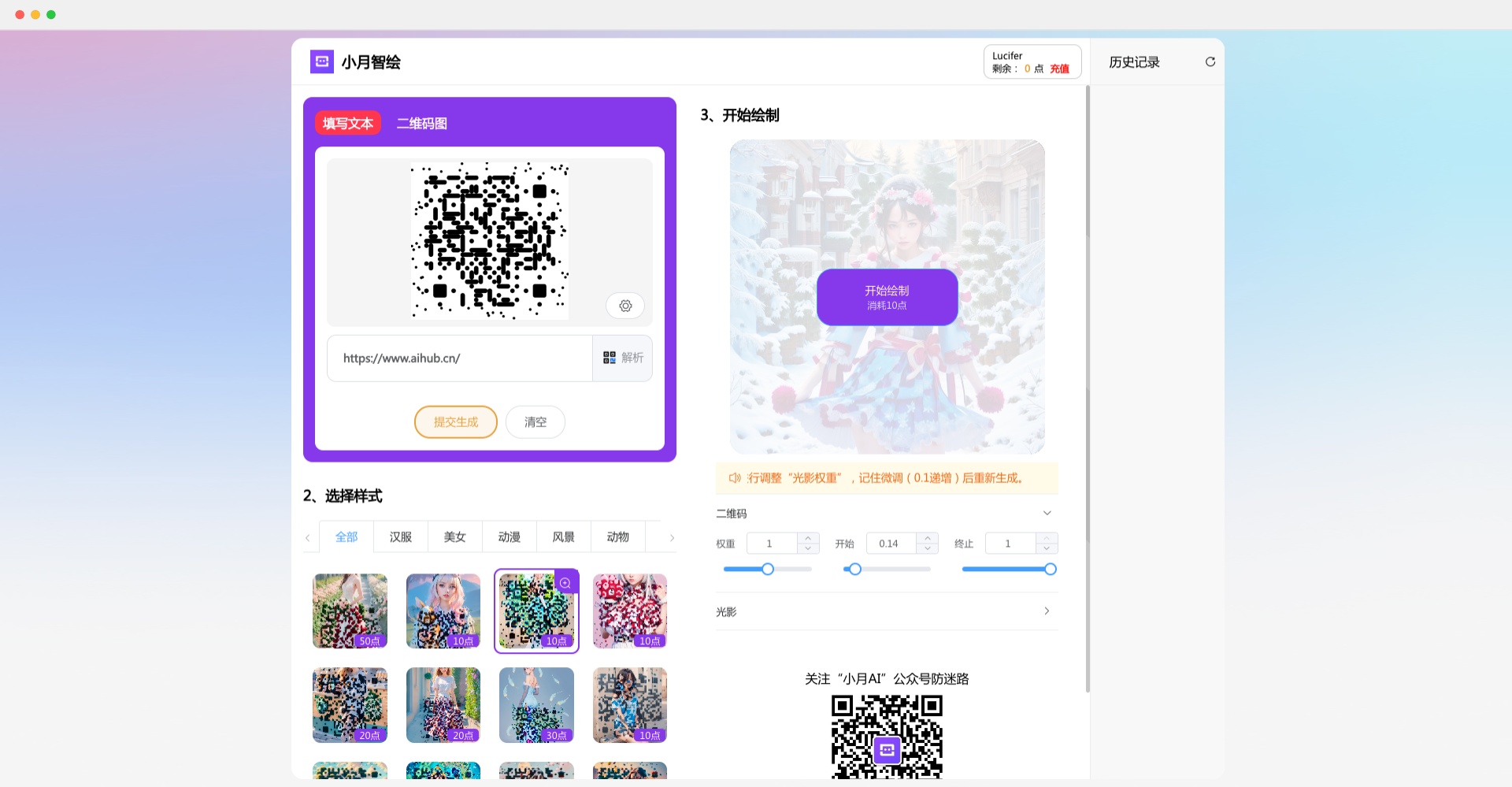Select the second-row 10点 sunglasses style thumbnail

tap(630, 705)
